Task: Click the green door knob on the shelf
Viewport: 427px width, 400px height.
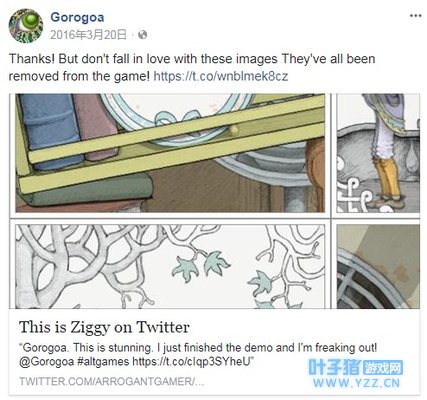Action: click(x=234, y=130)
